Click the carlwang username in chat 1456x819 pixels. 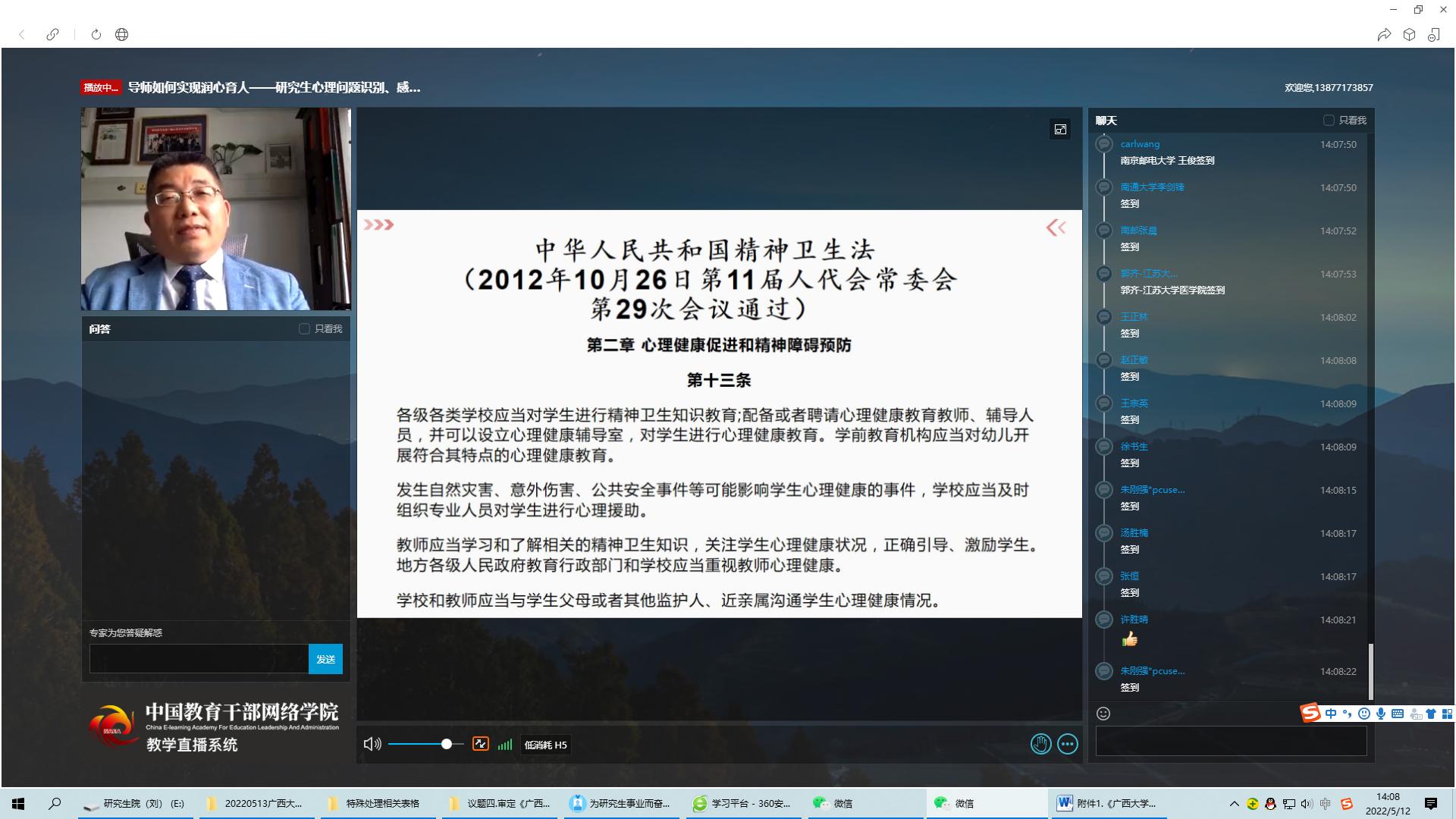point(1140,144)
